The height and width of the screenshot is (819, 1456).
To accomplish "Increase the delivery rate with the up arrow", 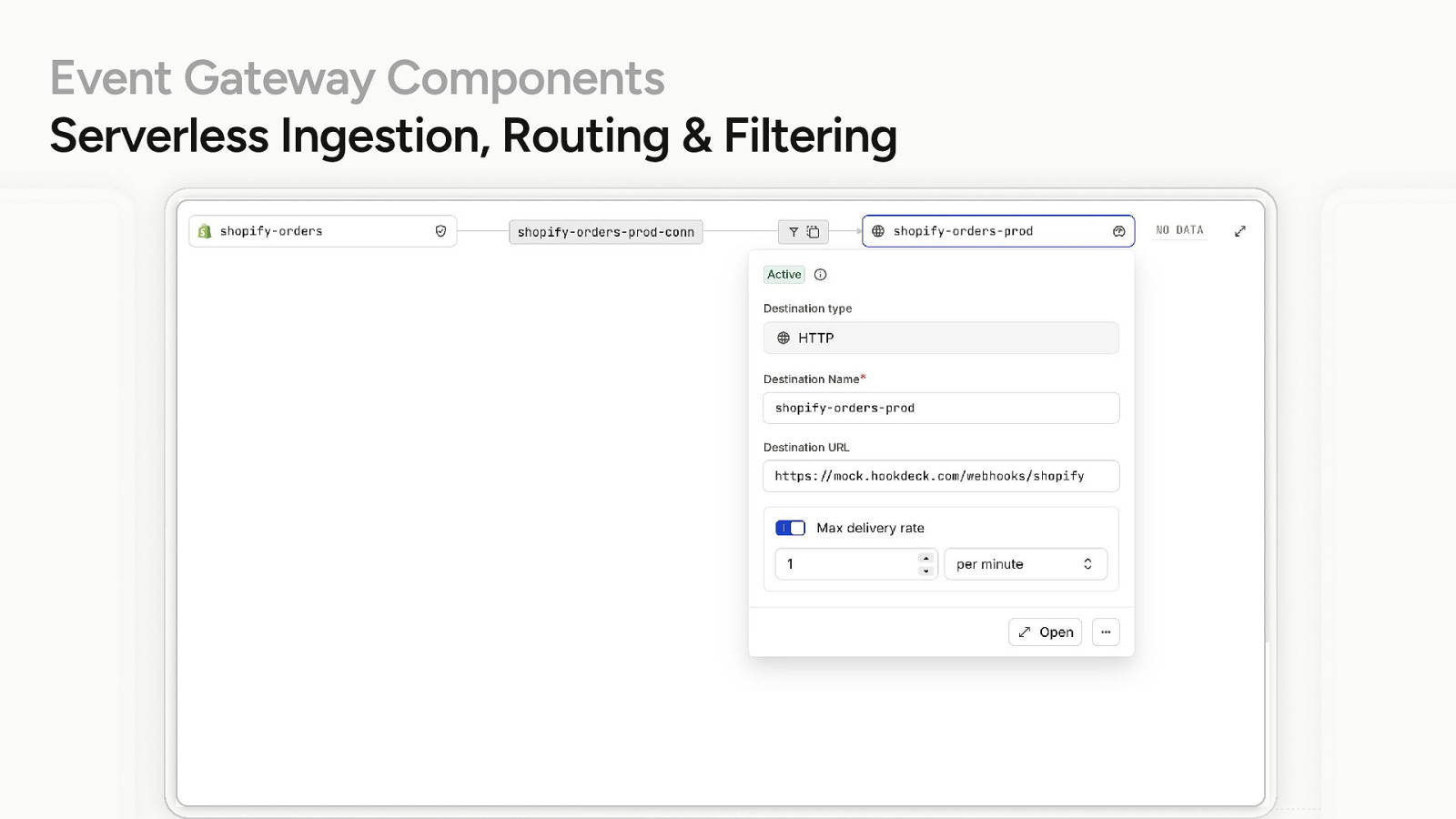I will click(x=925, y=558).
